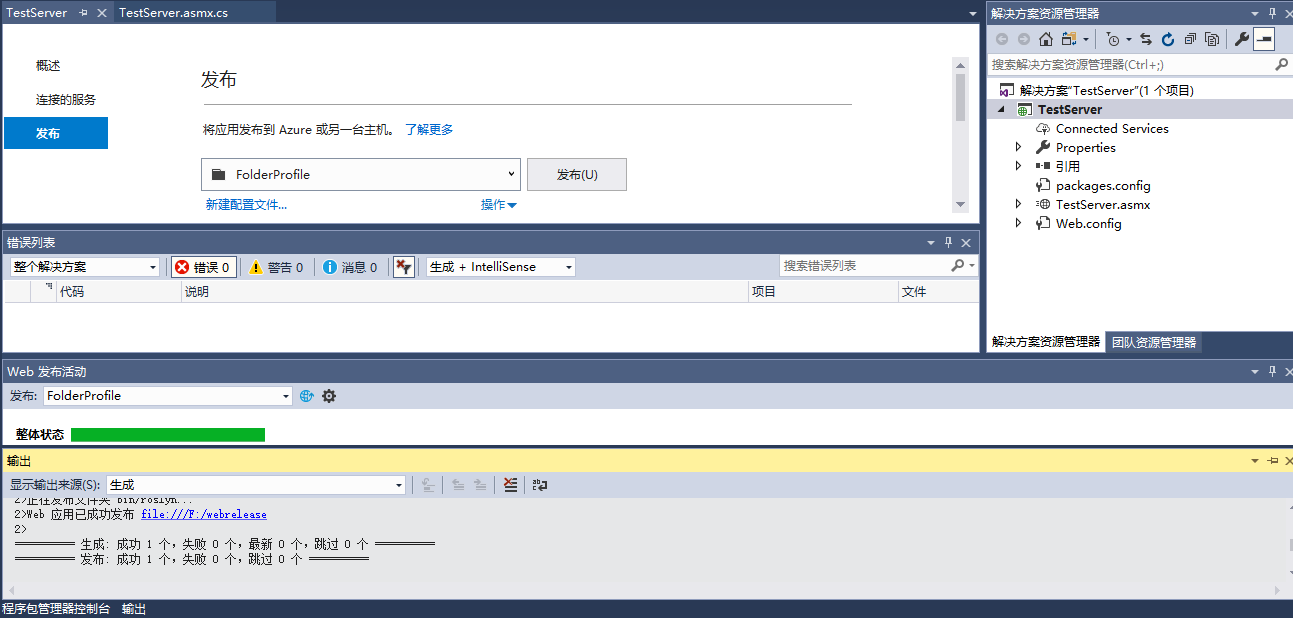This screenshot has height=618, width=1293.
Task: Open the Web publish activity FolderProfile dropdown
Action: coord(168,396)
